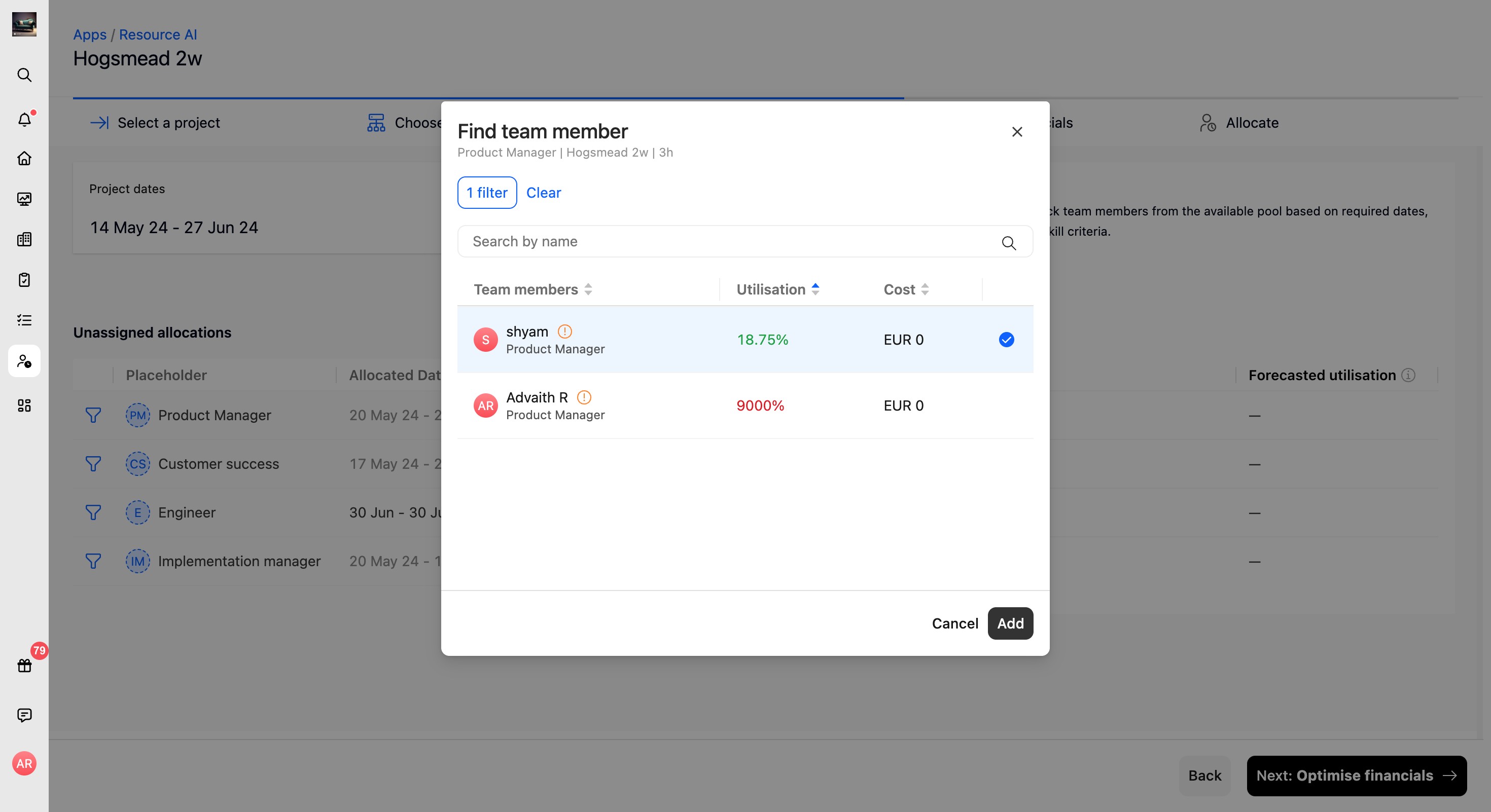Click the search magnifier in name field

(x=1009, y=243)
